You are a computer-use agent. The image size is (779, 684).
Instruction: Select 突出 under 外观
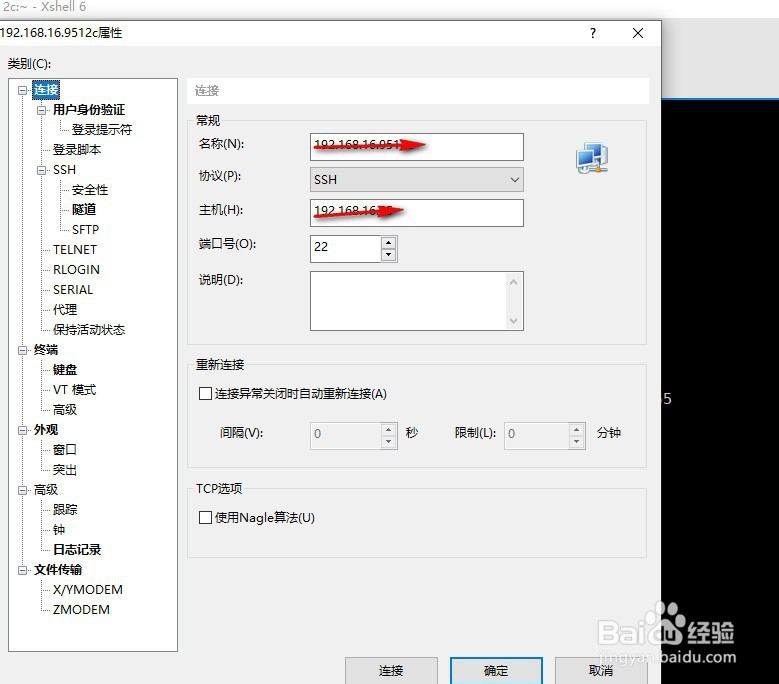(65, 469)
